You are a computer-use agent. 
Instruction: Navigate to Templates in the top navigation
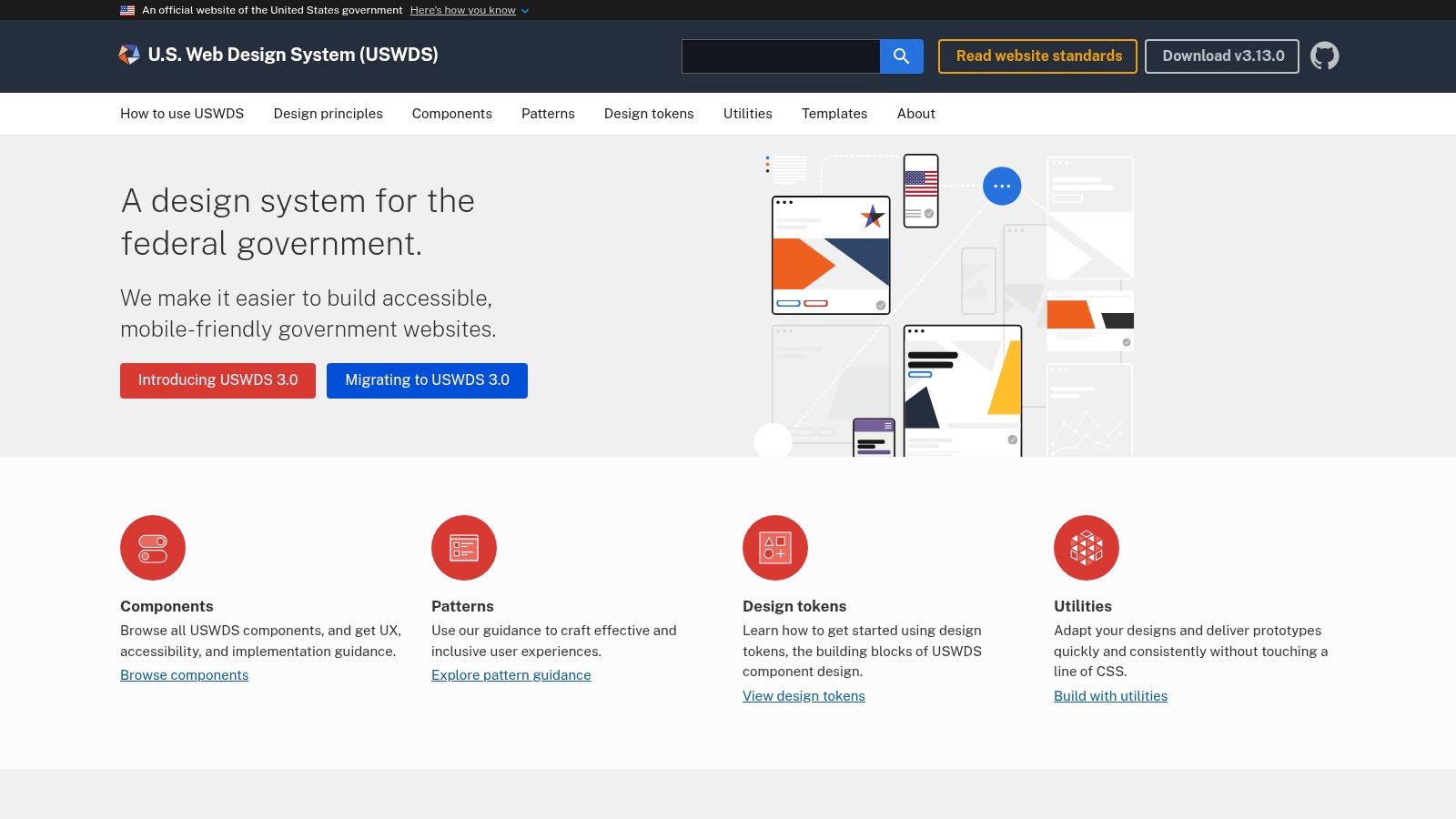point(834,114)
